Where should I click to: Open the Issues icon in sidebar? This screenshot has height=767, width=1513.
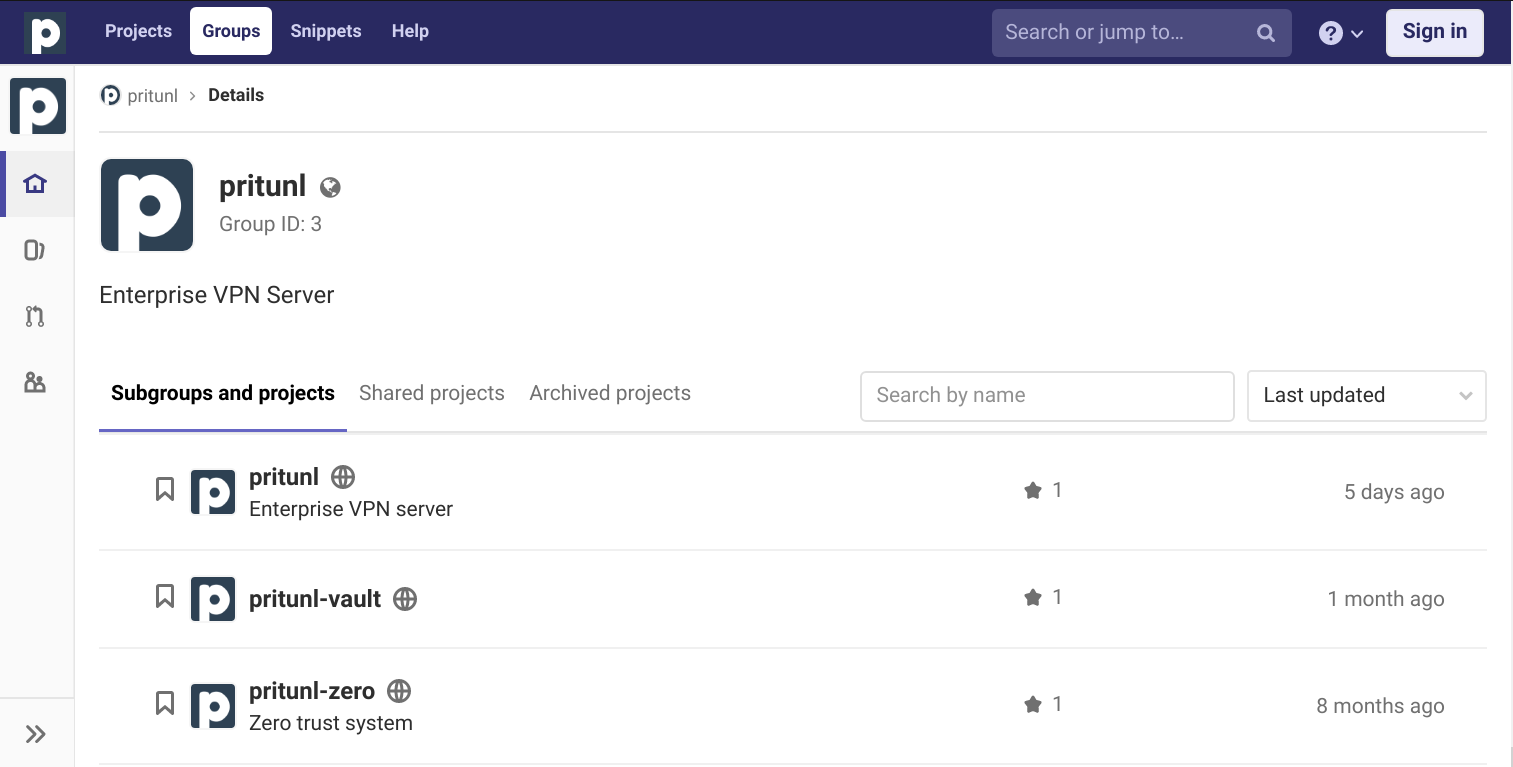(35, 250)
